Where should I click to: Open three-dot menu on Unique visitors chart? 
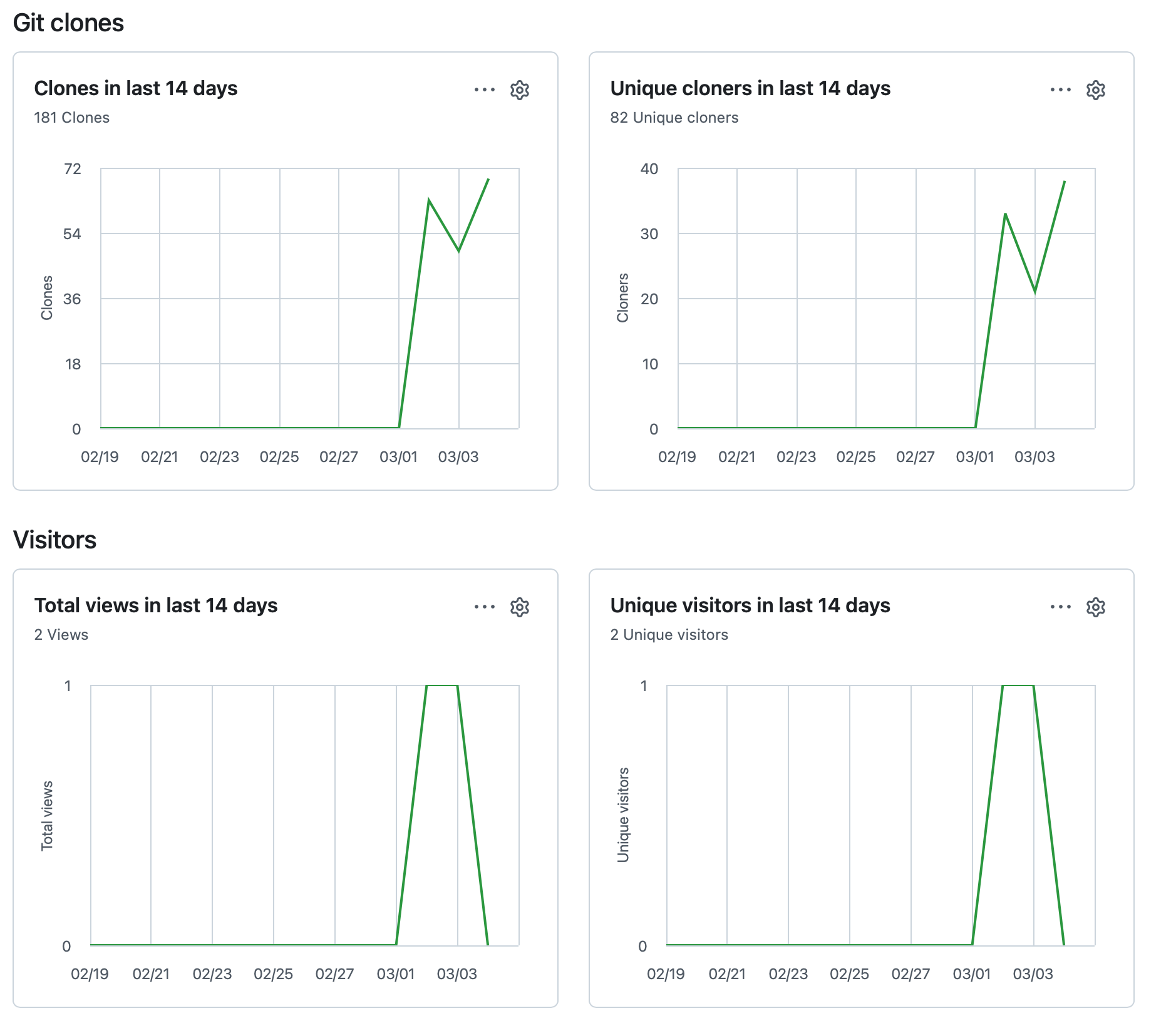point(1061,607)
